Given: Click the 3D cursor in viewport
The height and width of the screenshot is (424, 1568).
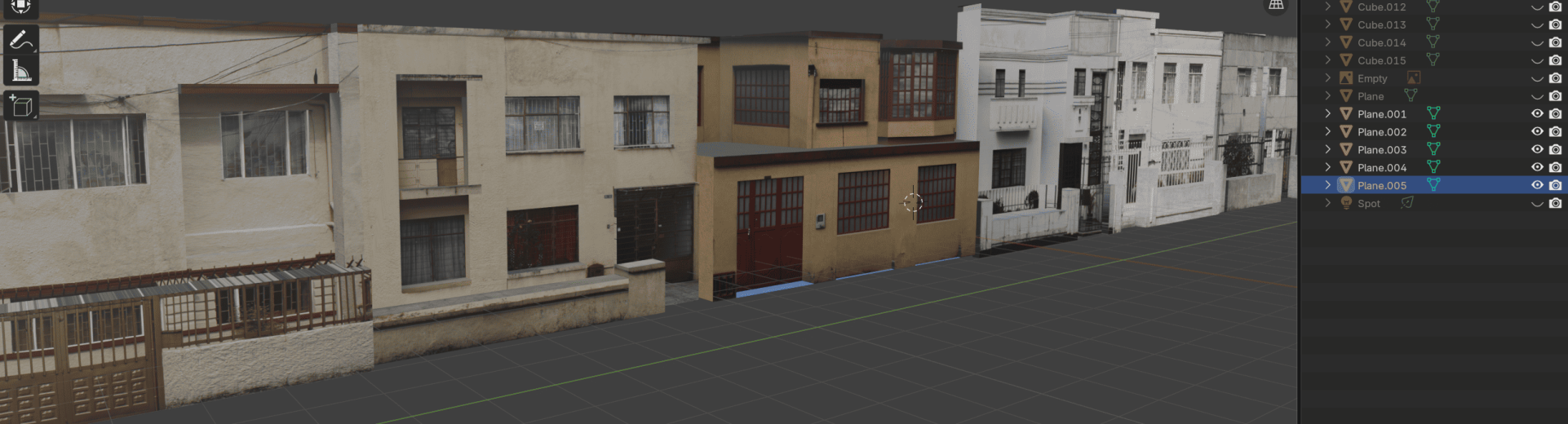Looking at the screenshot, I should 913,202.
